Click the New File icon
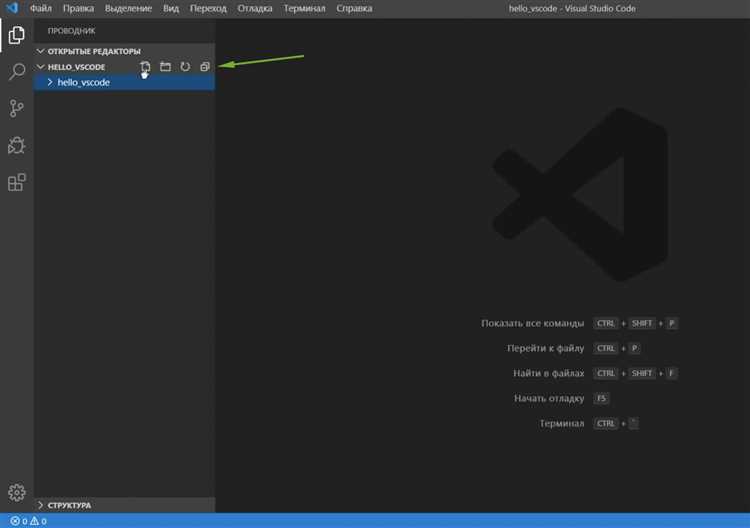Screen dimensions: 750x528 coord(145,67)
